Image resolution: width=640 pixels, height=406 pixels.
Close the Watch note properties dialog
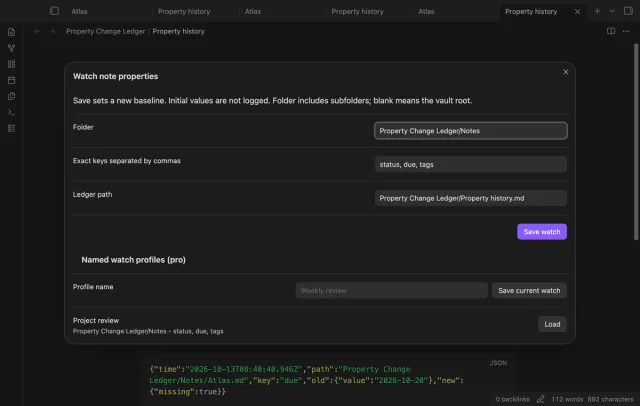(x=565, y=72)
